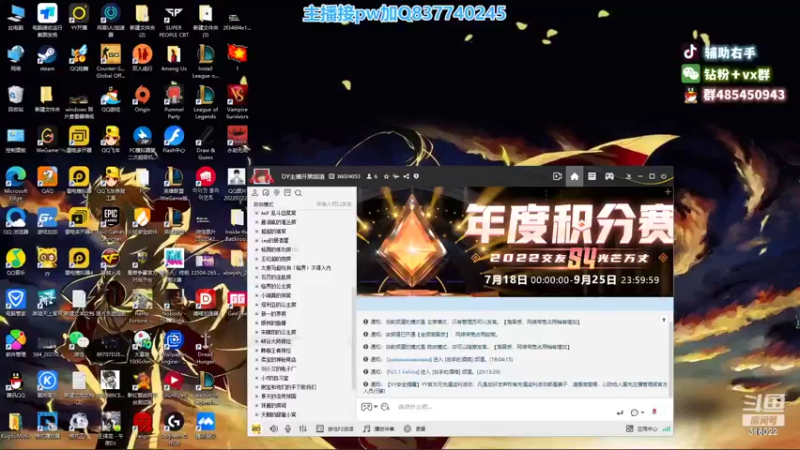Click the plus icon above the banner

[668, 192]
